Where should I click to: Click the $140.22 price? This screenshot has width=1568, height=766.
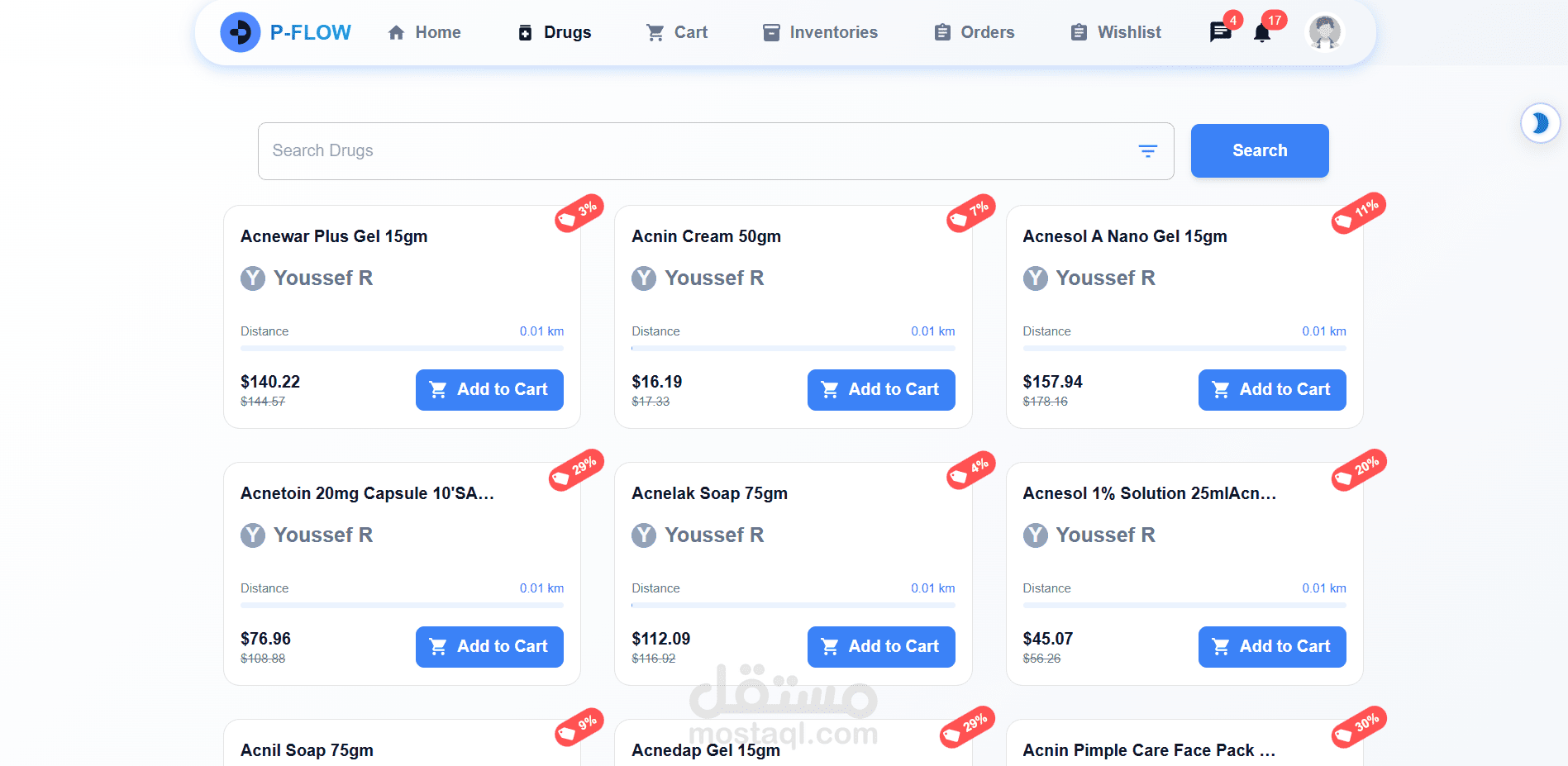[270, 382]
